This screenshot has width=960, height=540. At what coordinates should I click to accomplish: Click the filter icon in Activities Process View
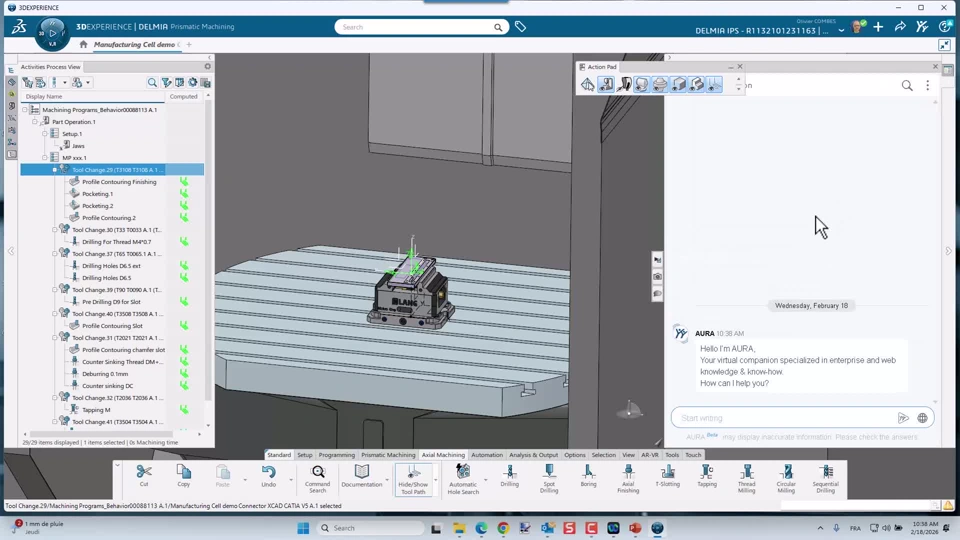pyautogui.click(x=166, y=82)
